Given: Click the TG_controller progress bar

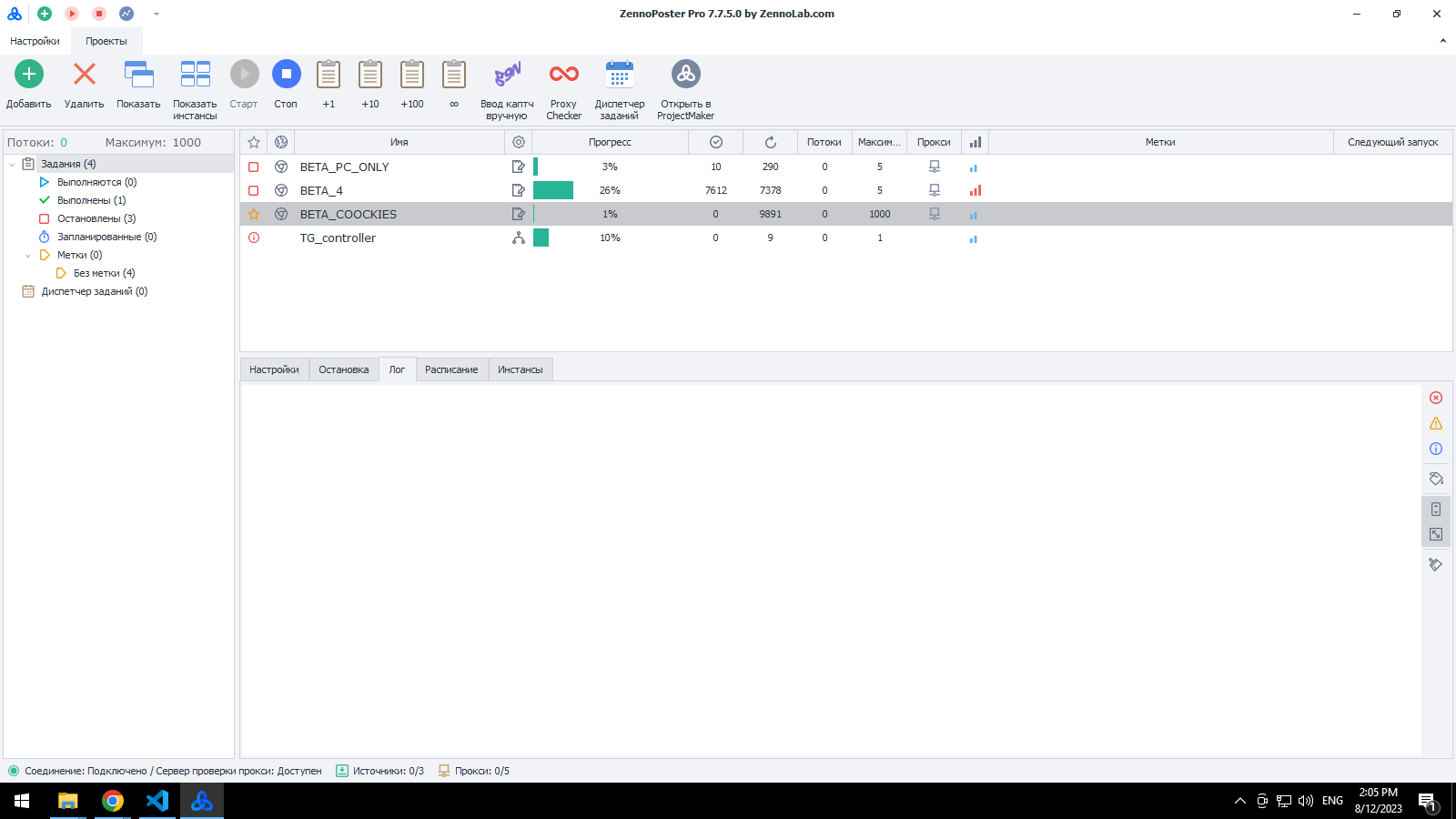Looking at the screenshot, I should click(541, 238).
